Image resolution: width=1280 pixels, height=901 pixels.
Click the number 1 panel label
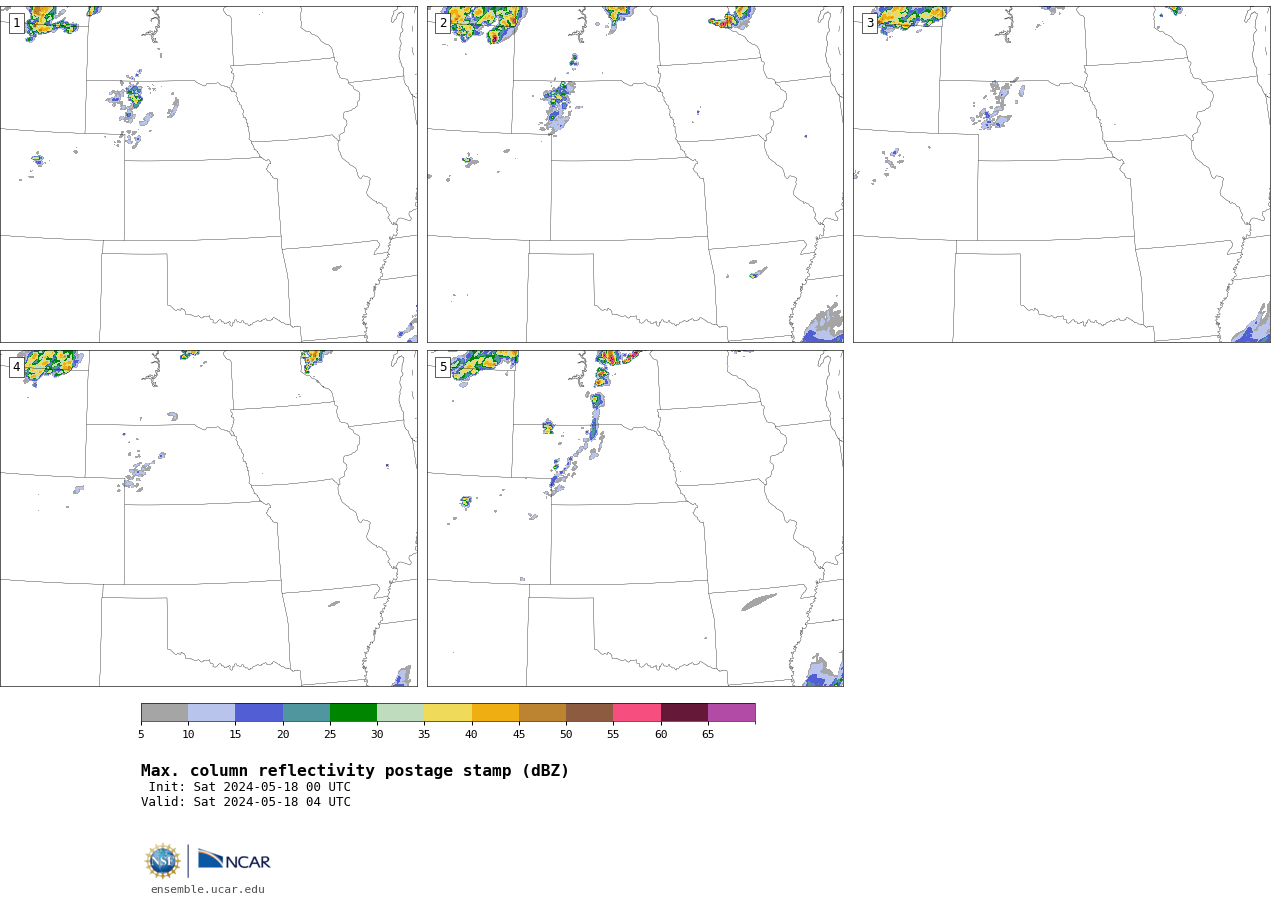[16, 23]
